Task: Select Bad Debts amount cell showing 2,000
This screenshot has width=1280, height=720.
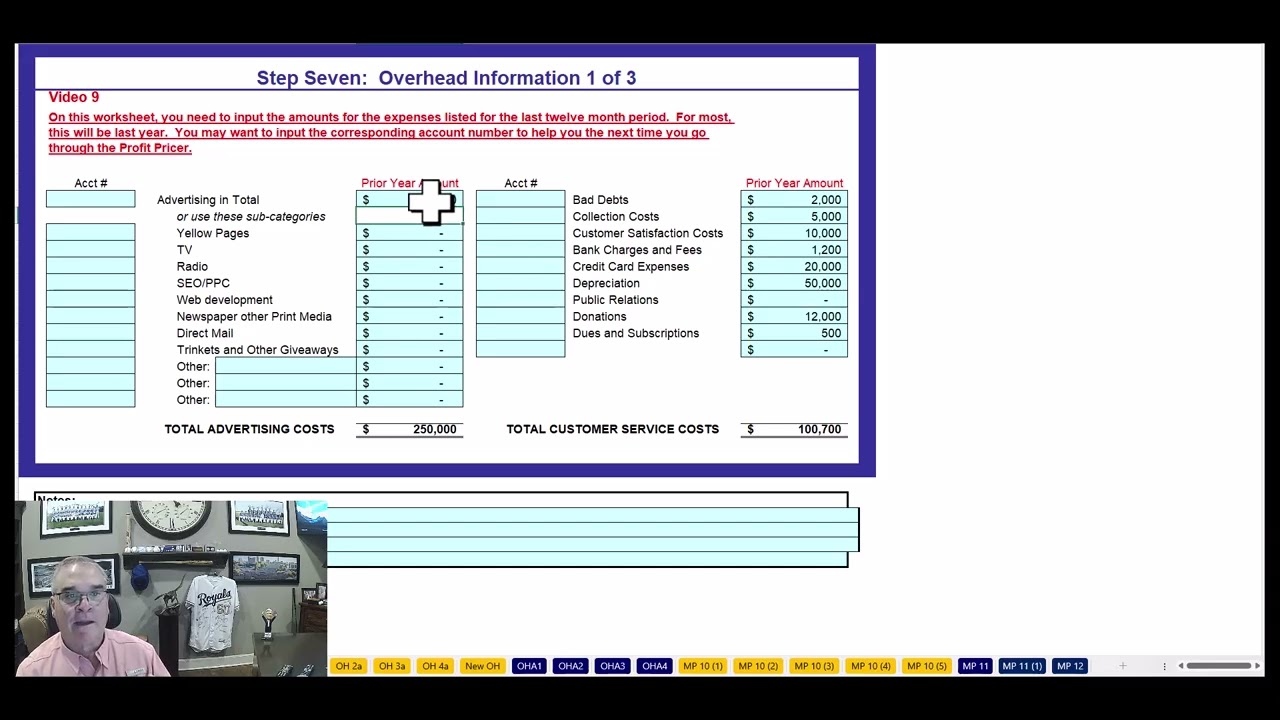Action: [x=794, y=200]
